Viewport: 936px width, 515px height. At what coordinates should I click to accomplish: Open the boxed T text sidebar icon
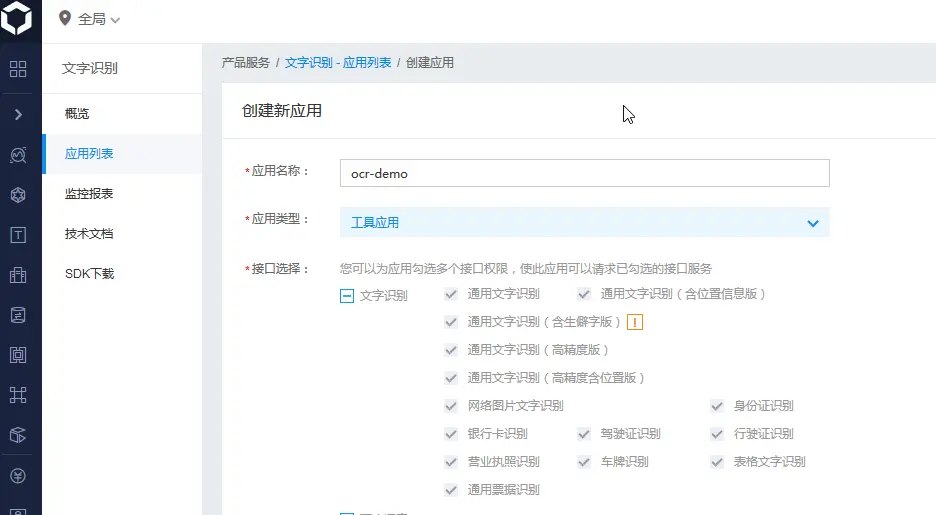click(x=18, y=235)
